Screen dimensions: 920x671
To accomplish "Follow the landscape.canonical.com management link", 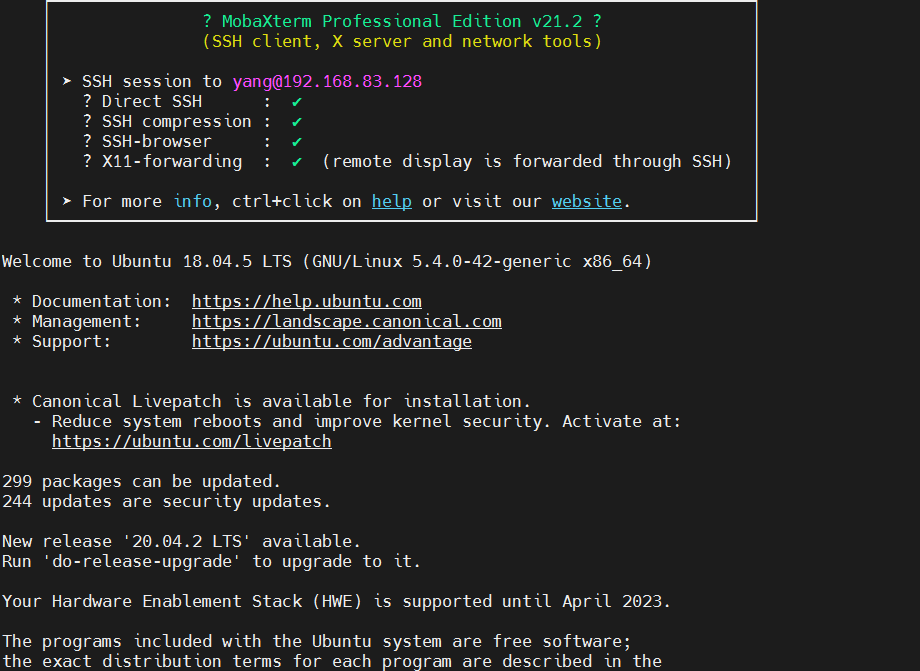I will point(347,322).
